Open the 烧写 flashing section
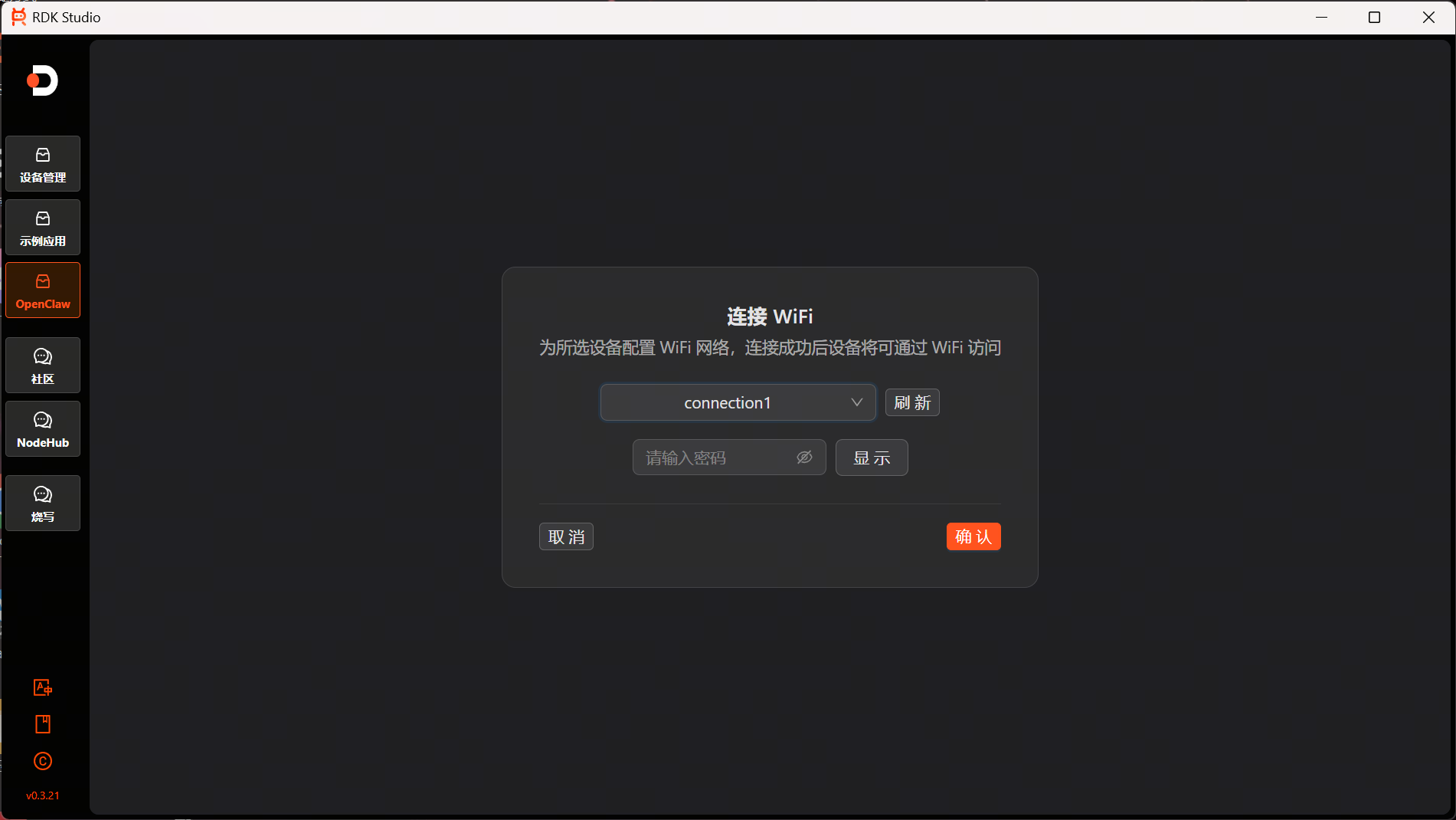 pyautogui.click(x=43, y=503)
